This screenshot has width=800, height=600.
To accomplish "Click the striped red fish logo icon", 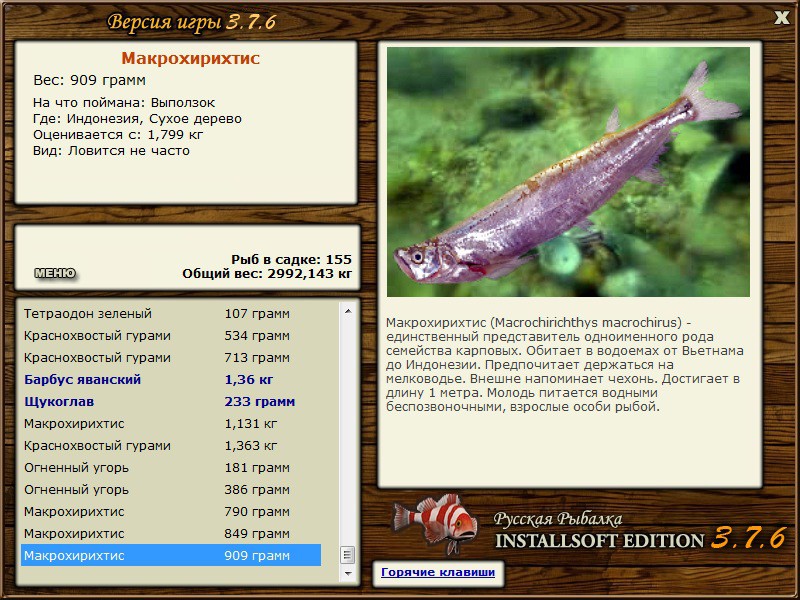I will pos(436,524).
